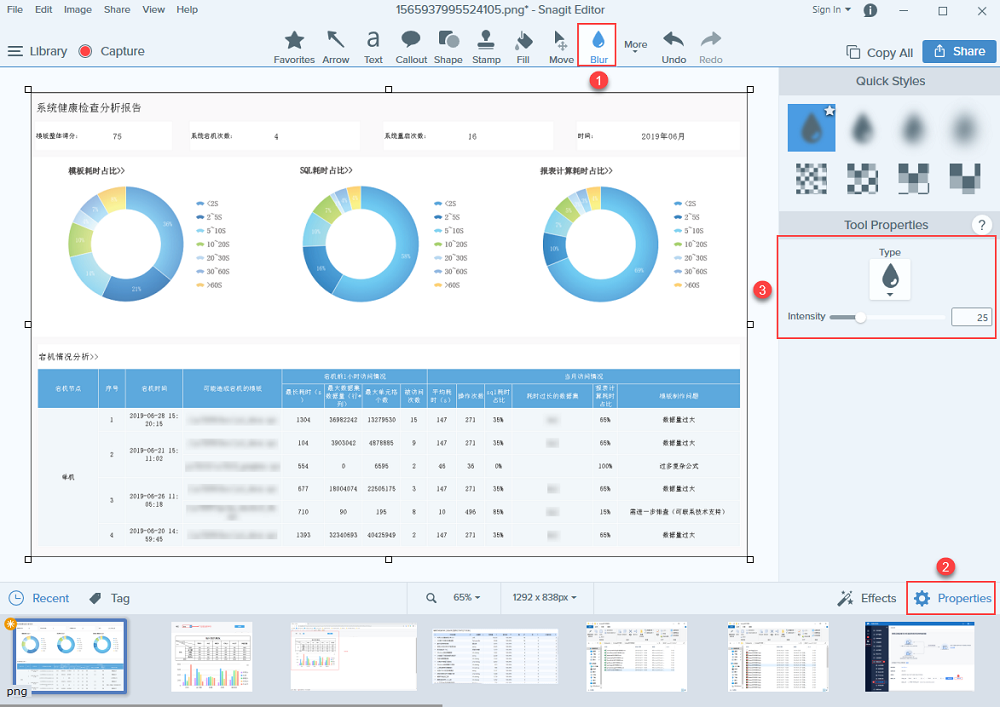
Task: Toggle the Properties panel
Action: (952, 598)
